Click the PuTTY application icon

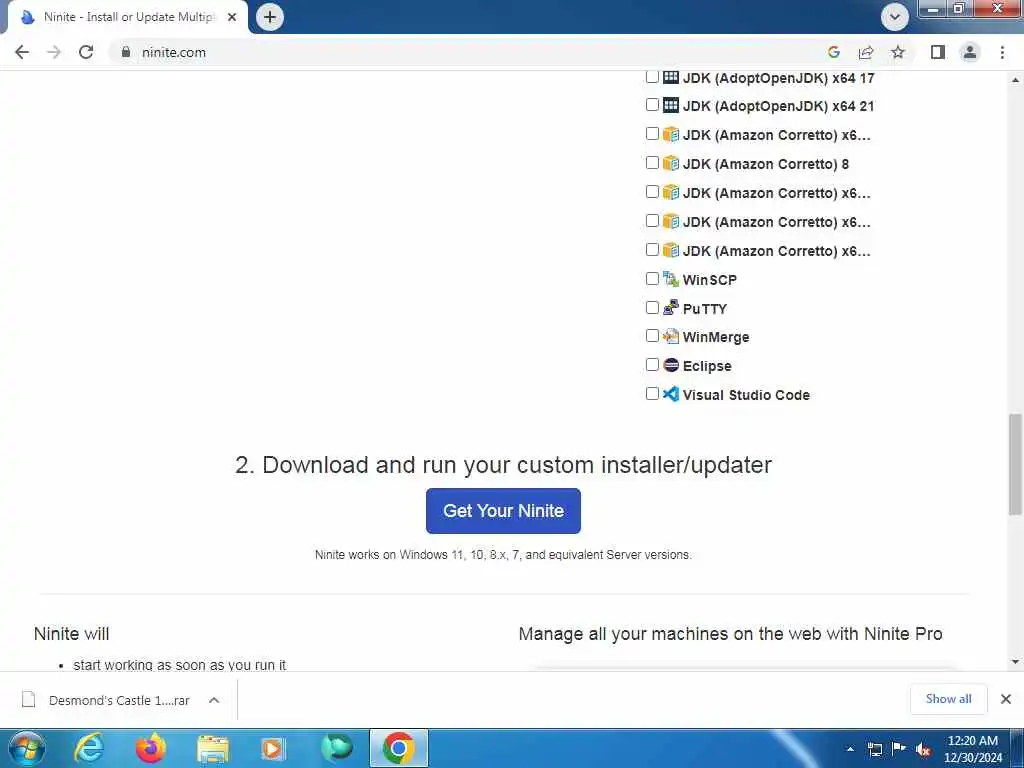pyautogui.click(x=671, y=308)
